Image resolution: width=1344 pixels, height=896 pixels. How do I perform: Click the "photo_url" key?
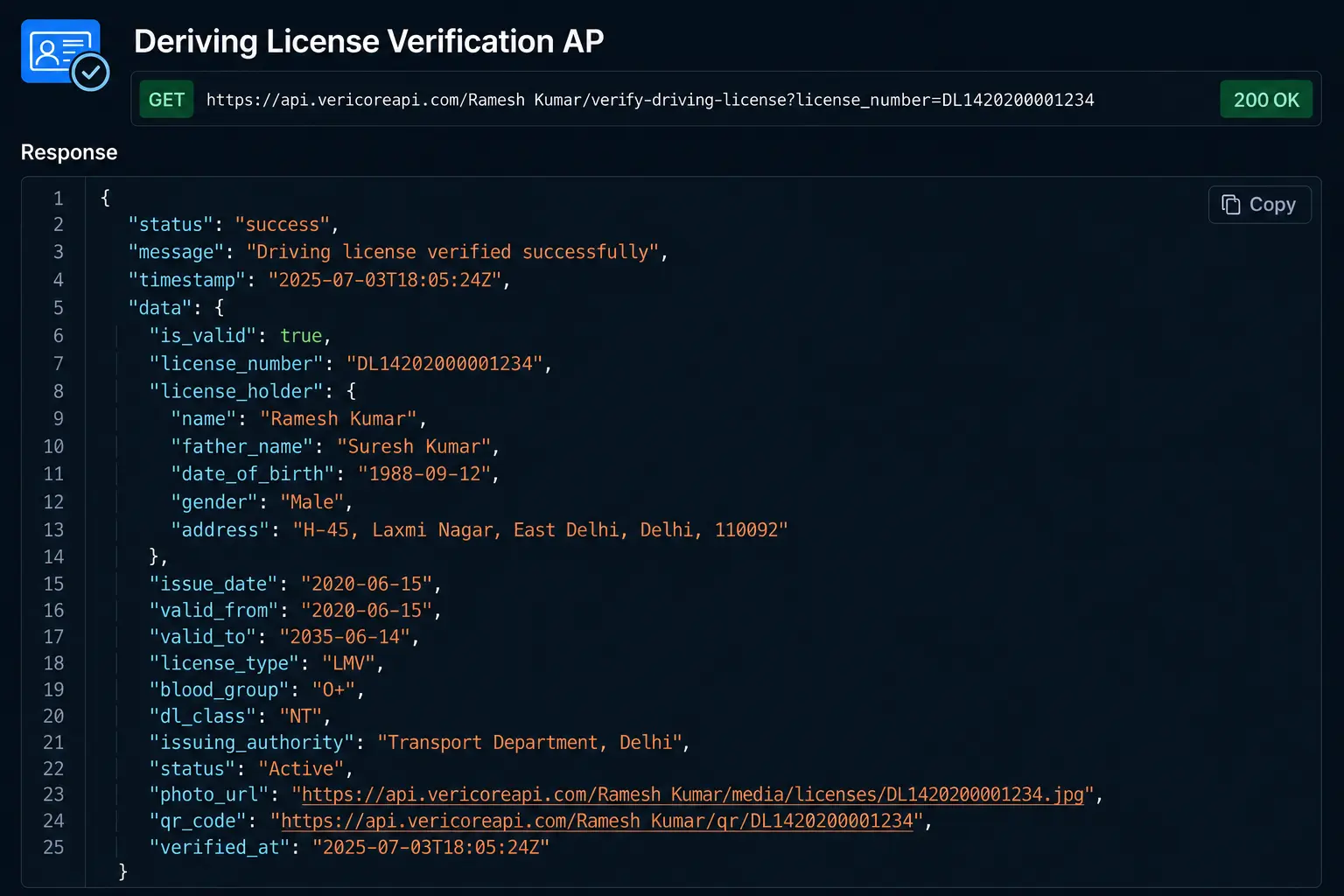pyautogui.click(x=208, y=794)
